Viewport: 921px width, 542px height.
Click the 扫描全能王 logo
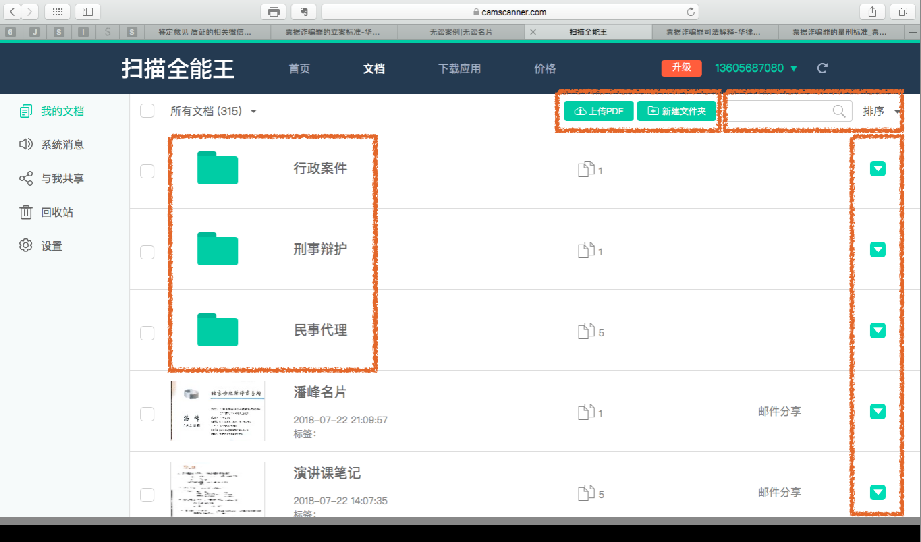178,69
